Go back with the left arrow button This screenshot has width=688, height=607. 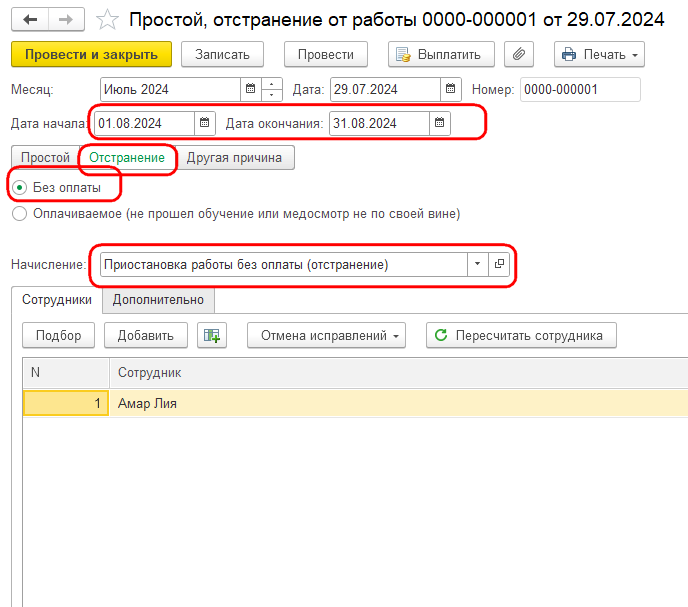click(x=30, y=19)
